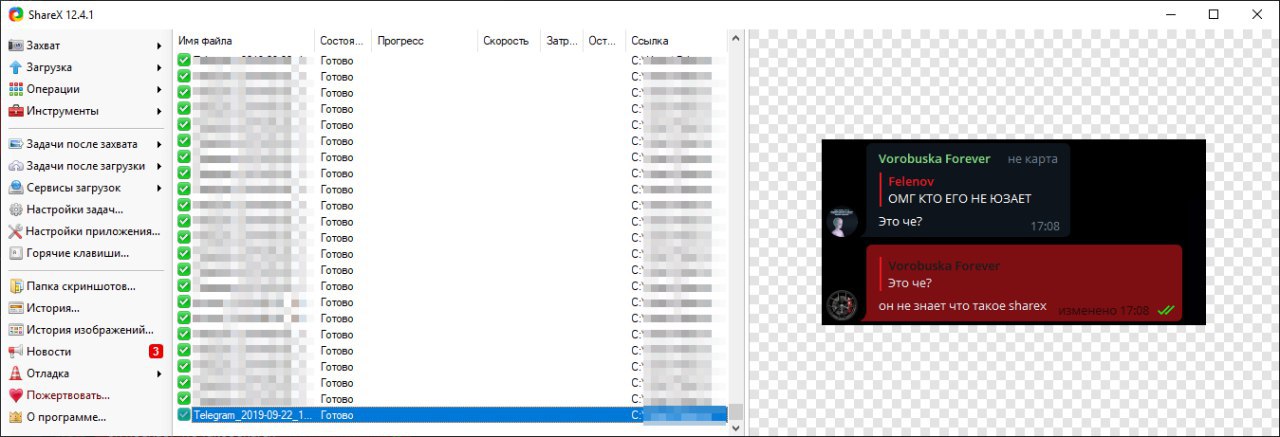This screenshot has width=1280, height=437.
Task: Open История изображений...
Action: pyautogui.click(x=85, y=330)
